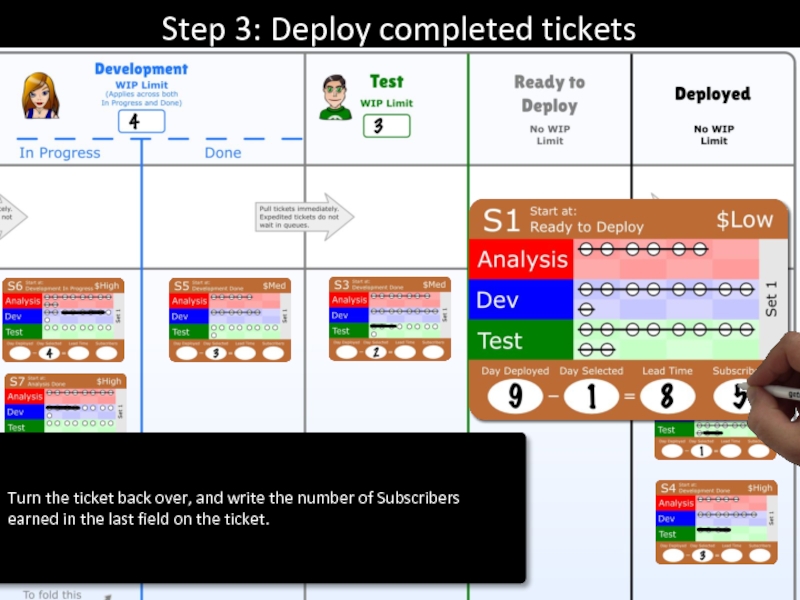Click the Deployed column heading
This screenshot has height=600, width=800.
713,94
